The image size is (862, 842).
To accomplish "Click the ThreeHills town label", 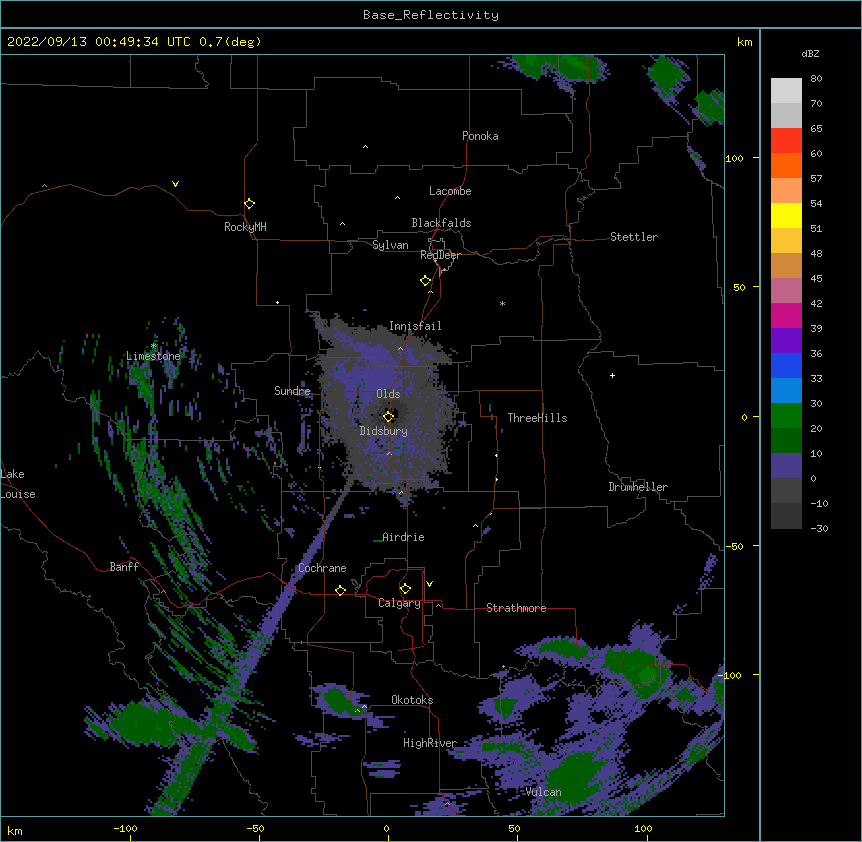I will point(537,418).
